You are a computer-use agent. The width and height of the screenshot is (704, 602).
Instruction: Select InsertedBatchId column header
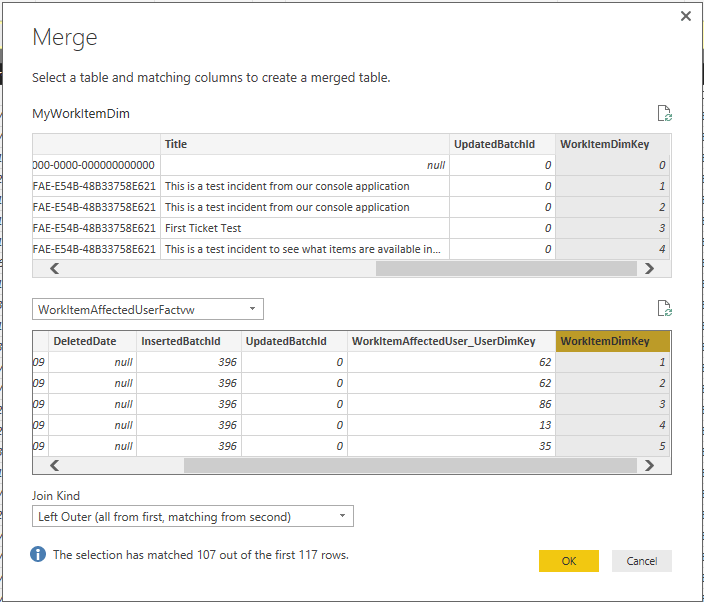pyautogui.click(x=188, y=341)
